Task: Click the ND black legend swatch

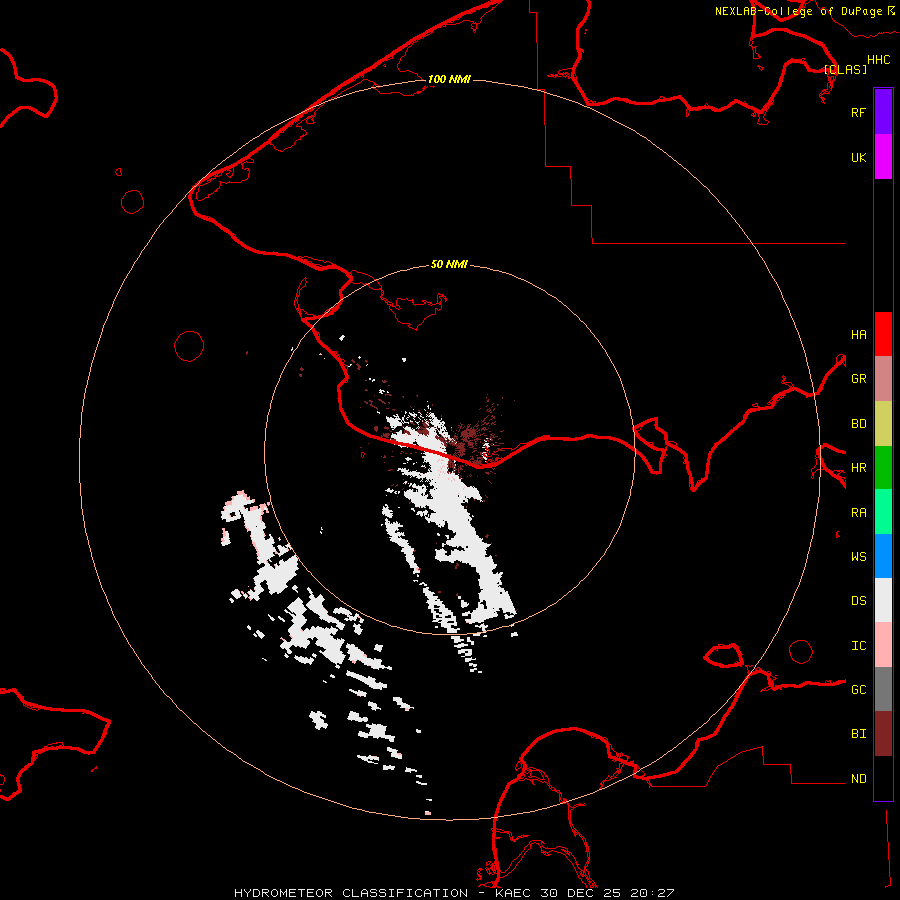Action: (883, 778)
